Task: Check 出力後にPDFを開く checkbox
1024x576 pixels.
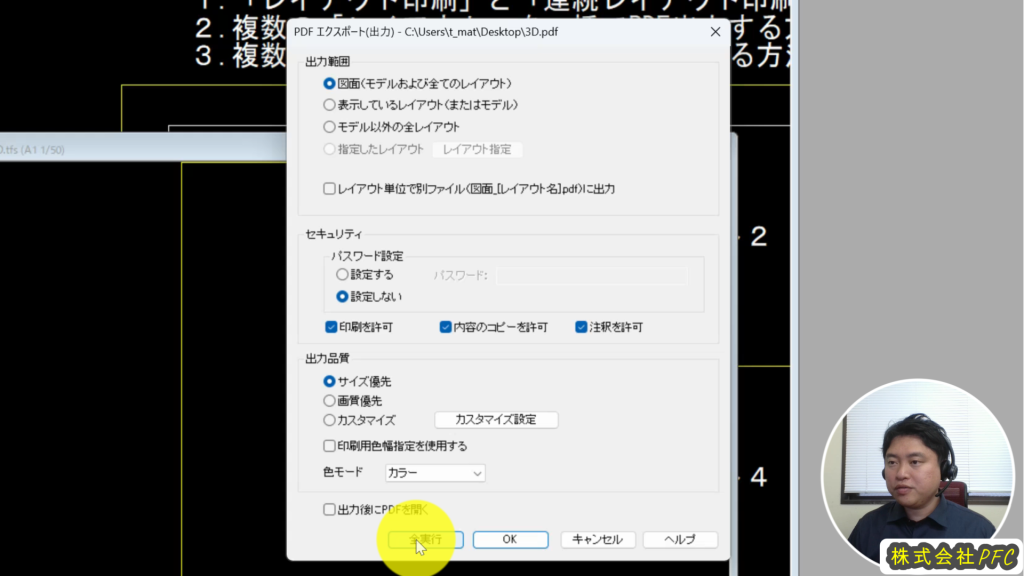Action: tap(329, 509)
